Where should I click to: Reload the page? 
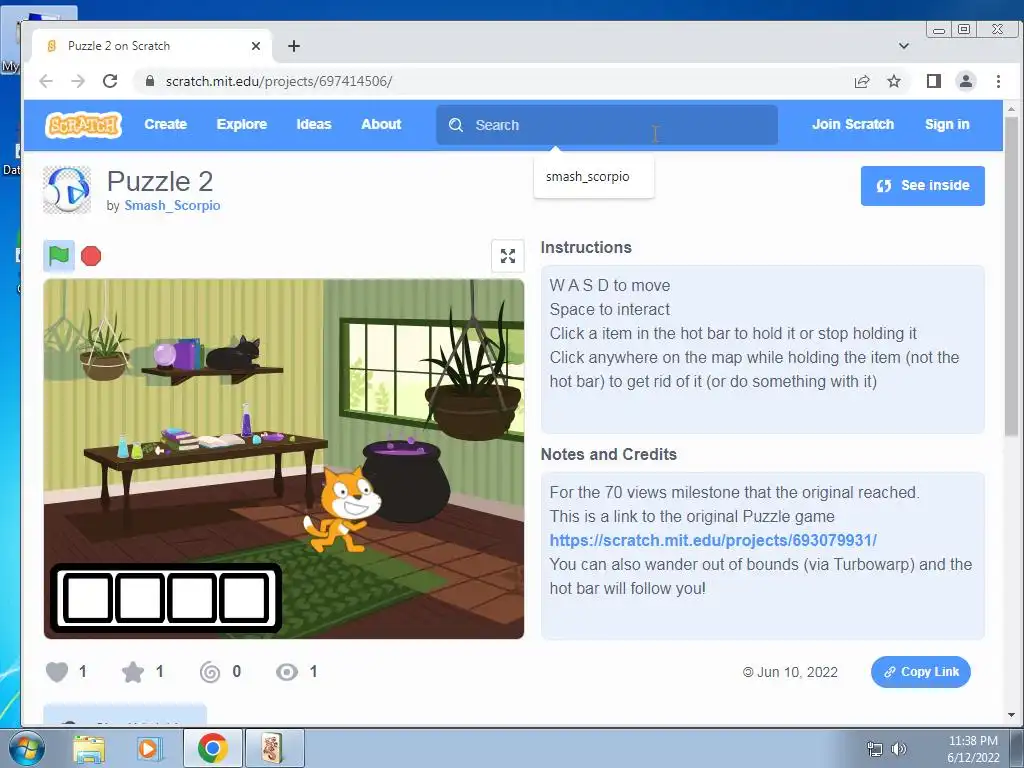[110, 81]
